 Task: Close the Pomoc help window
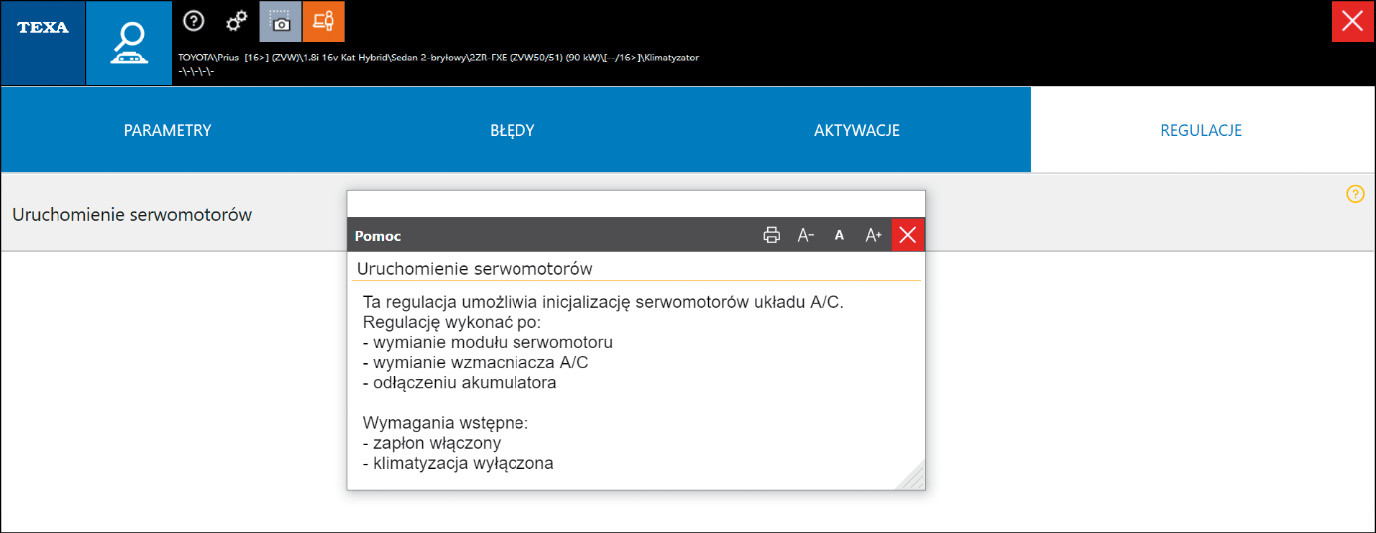pyautogui.click(x=908, y=235)
